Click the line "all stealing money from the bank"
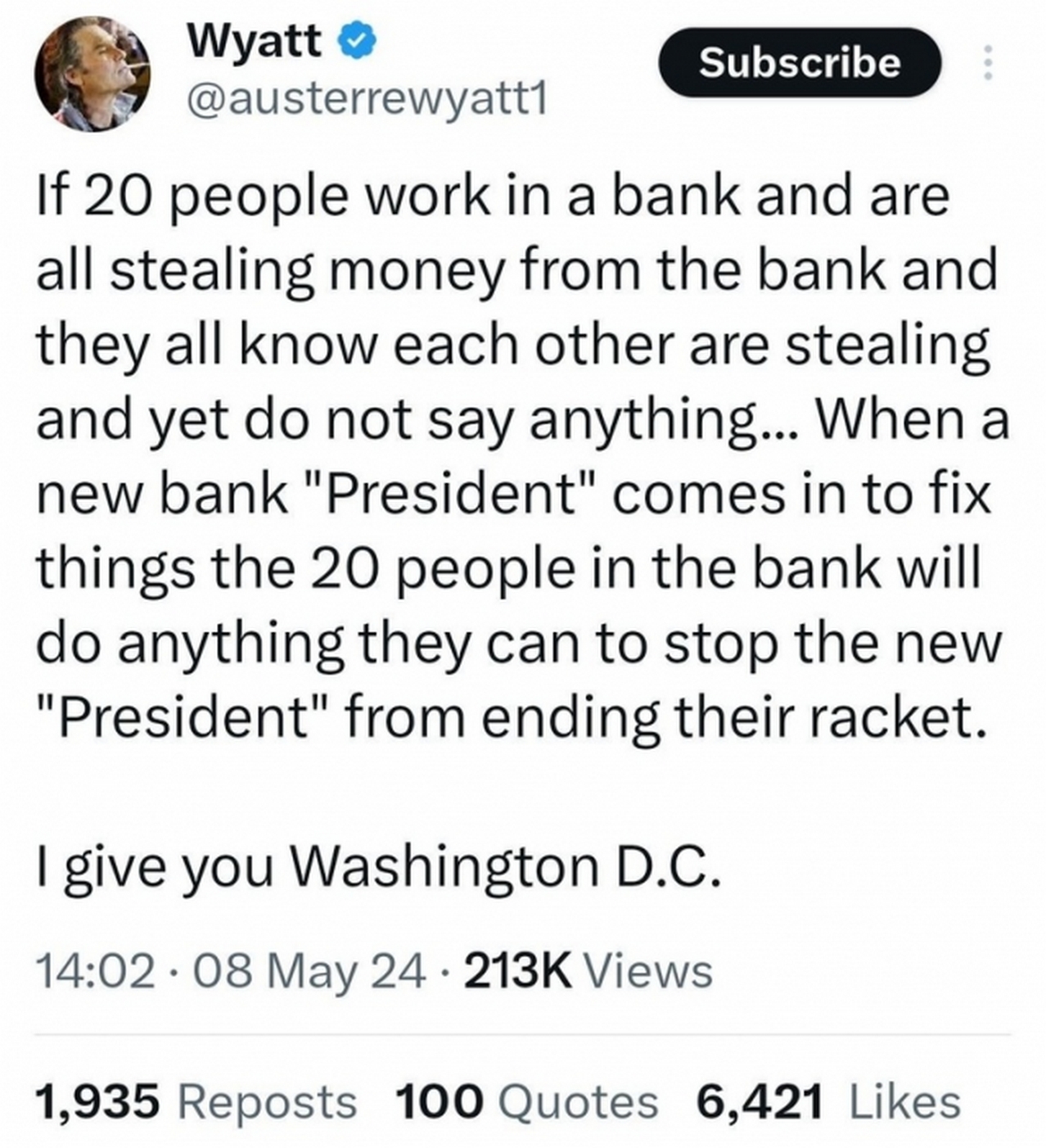This screenshot has width=1046, height=1148. point(516,272)
